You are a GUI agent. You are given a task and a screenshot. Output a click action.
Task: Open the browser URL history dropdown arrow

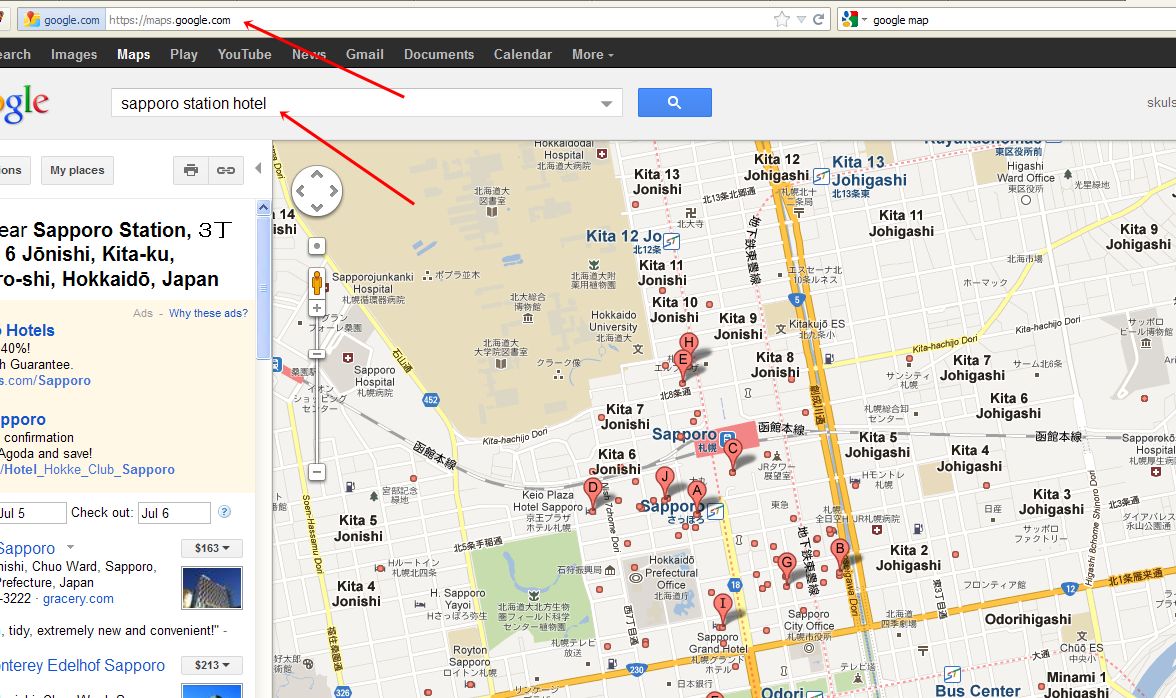[801, 19]
